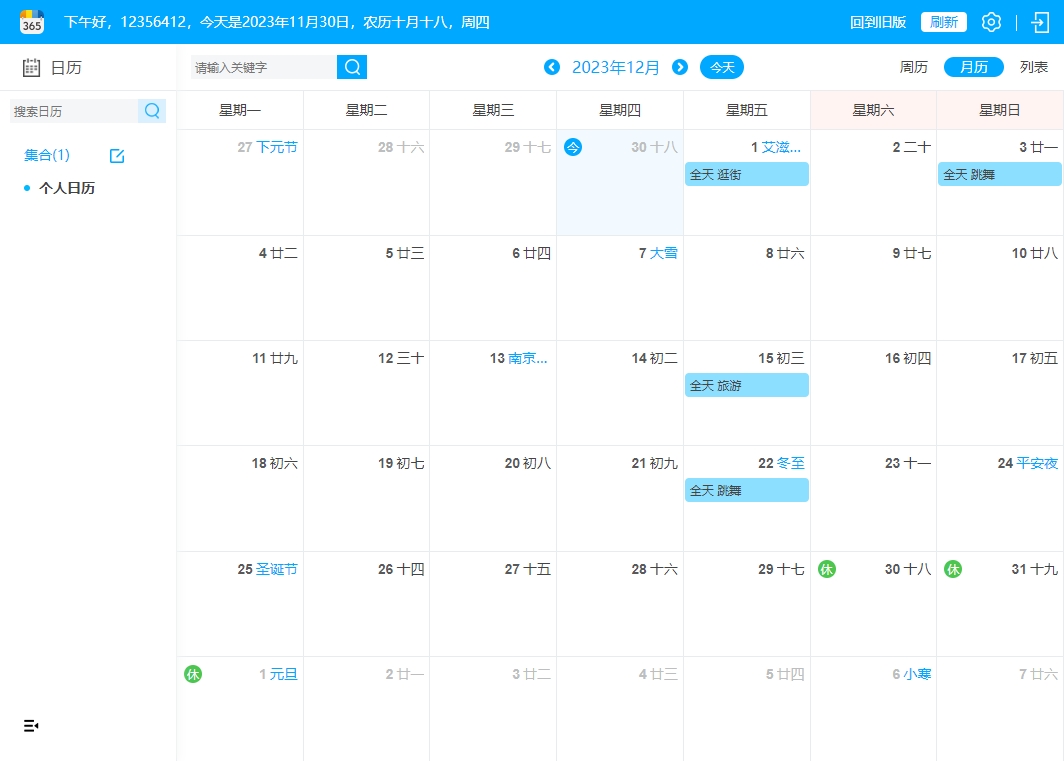Switch to 列表 list view

click(1033, 67)
